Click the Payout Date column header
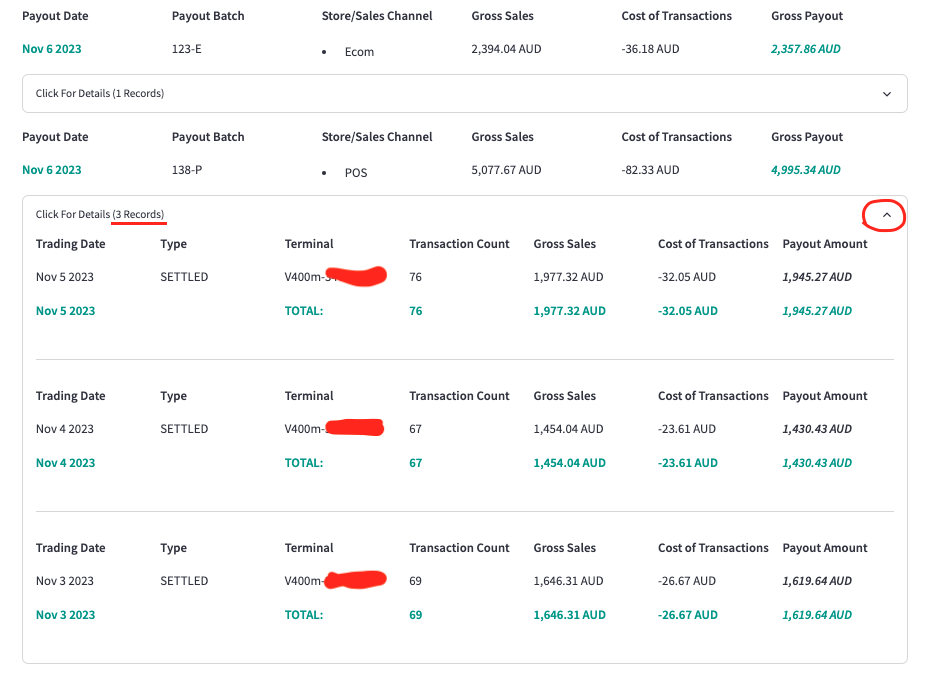 click(x=56, y=16)
